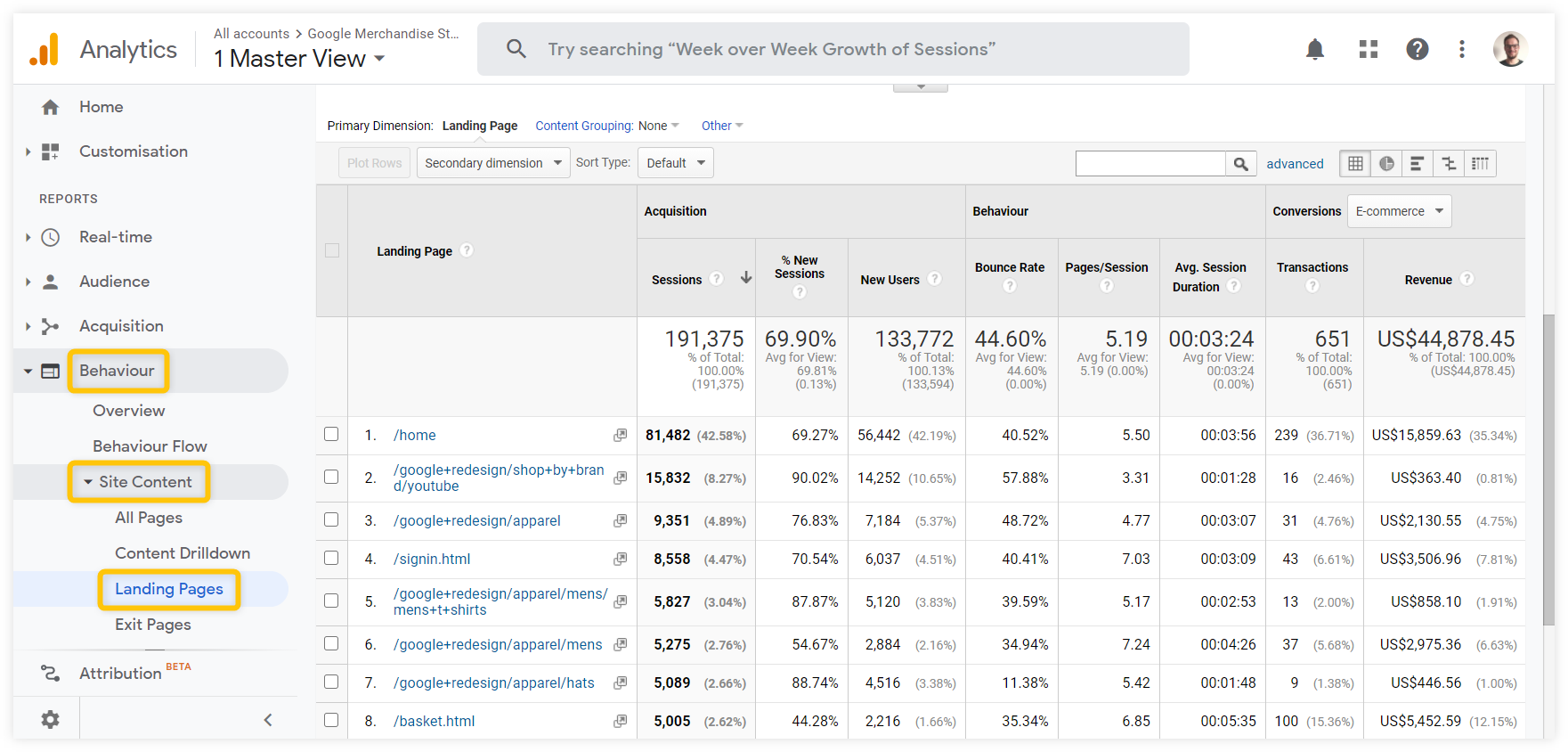Open the Admin settings gear icon
This screenshot has height=752, width=1568.
coord(50,719)
